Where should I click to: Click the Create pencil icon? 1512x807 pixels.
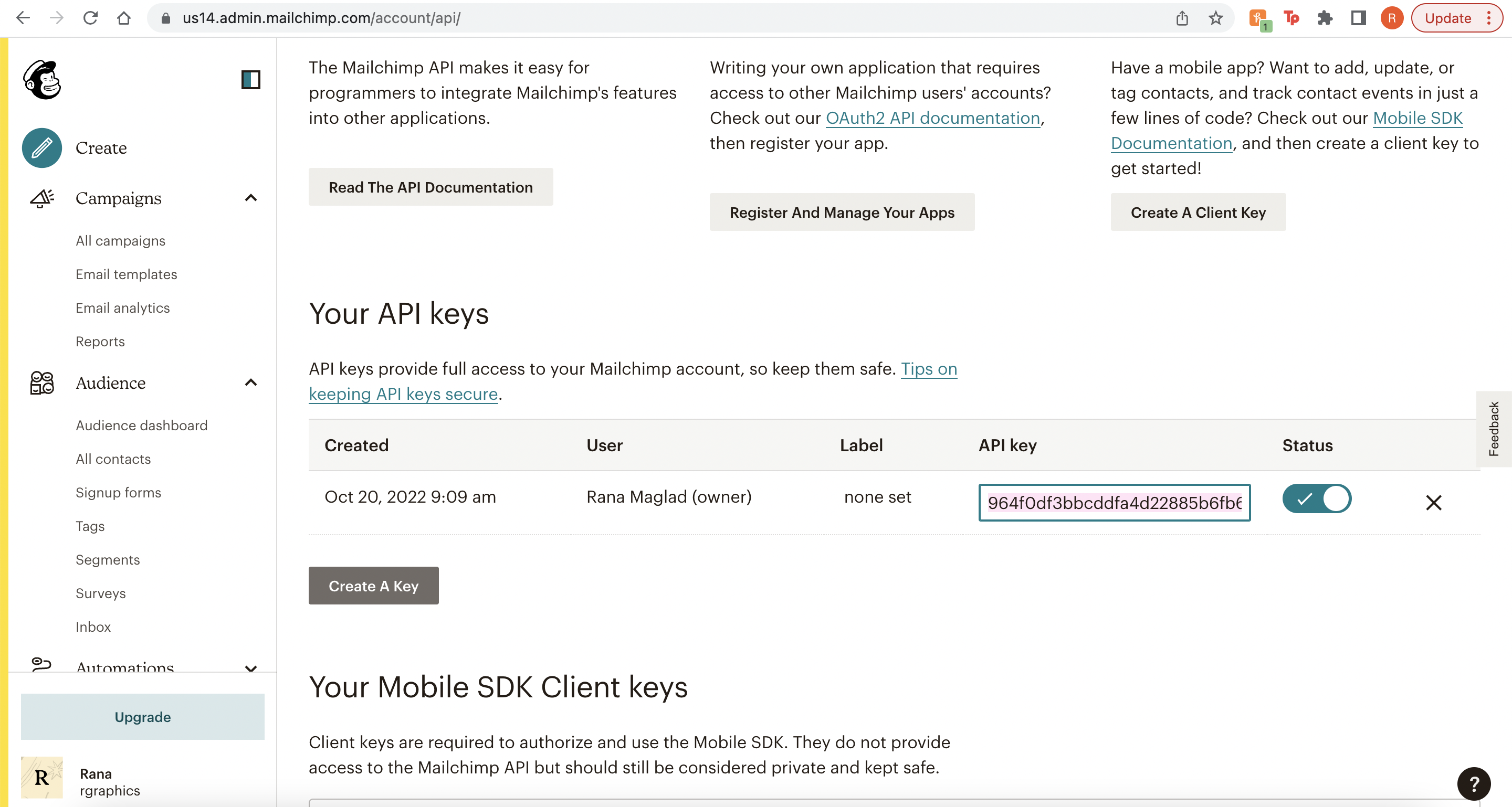click(x=41, y=148)
